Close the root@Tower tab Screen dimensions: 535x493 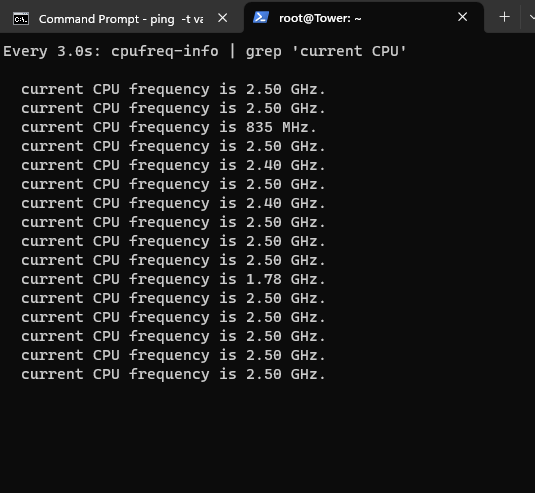(x=462, y=17)
